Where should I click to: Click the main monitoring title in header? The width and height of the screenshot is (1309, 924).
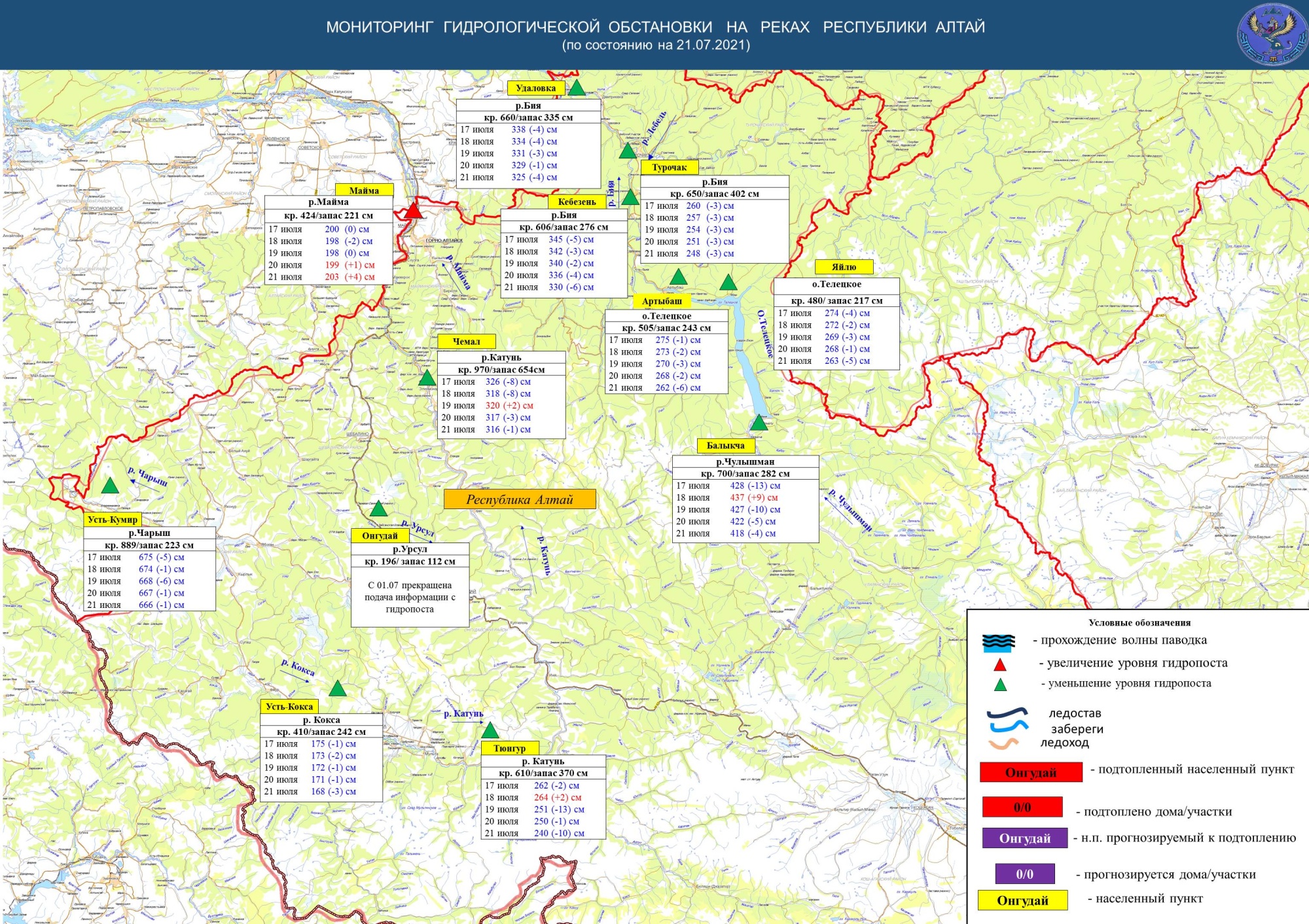[656, 27]
